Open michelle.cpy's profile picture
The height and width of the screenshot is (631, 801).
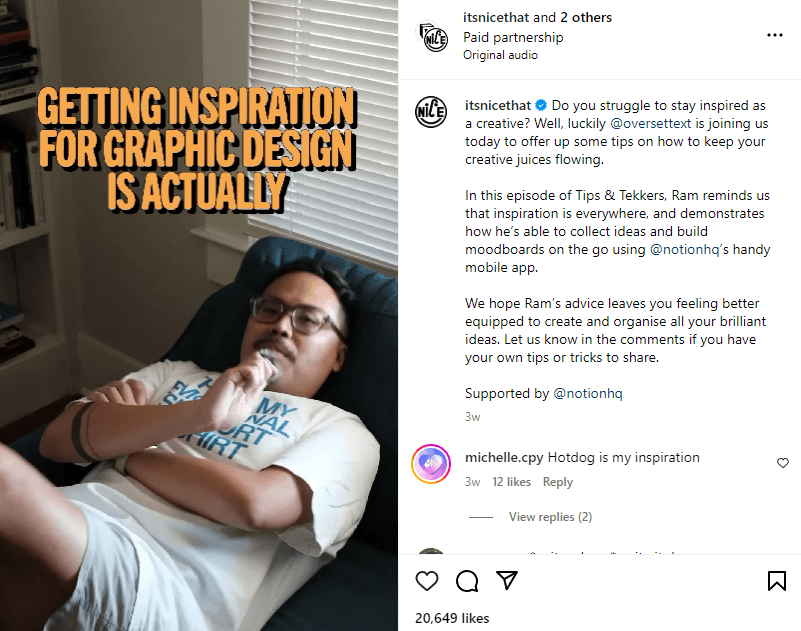tap(431, 464)
